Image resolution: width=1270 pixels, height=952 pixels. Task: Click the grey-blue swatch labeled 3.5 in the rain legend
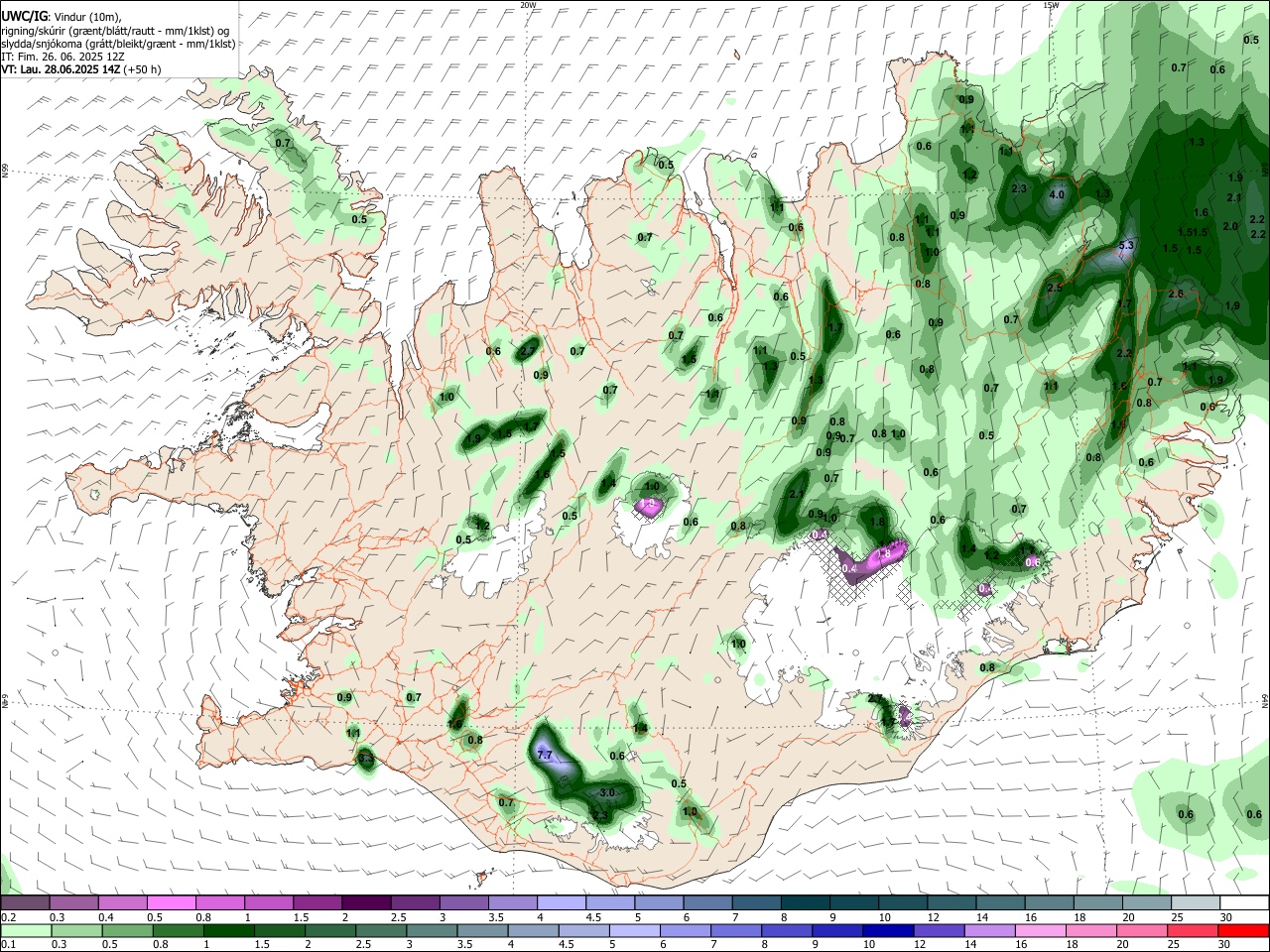coord(482,930)
